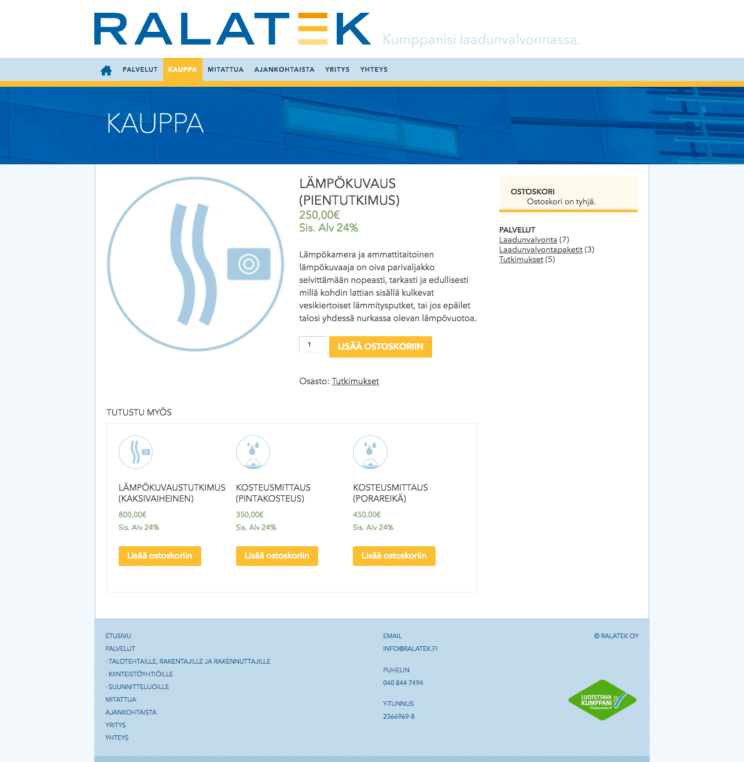The height and width of the screenshot is (762, 744).
Task: Click Yritys footer link
Action: [116, 725]
